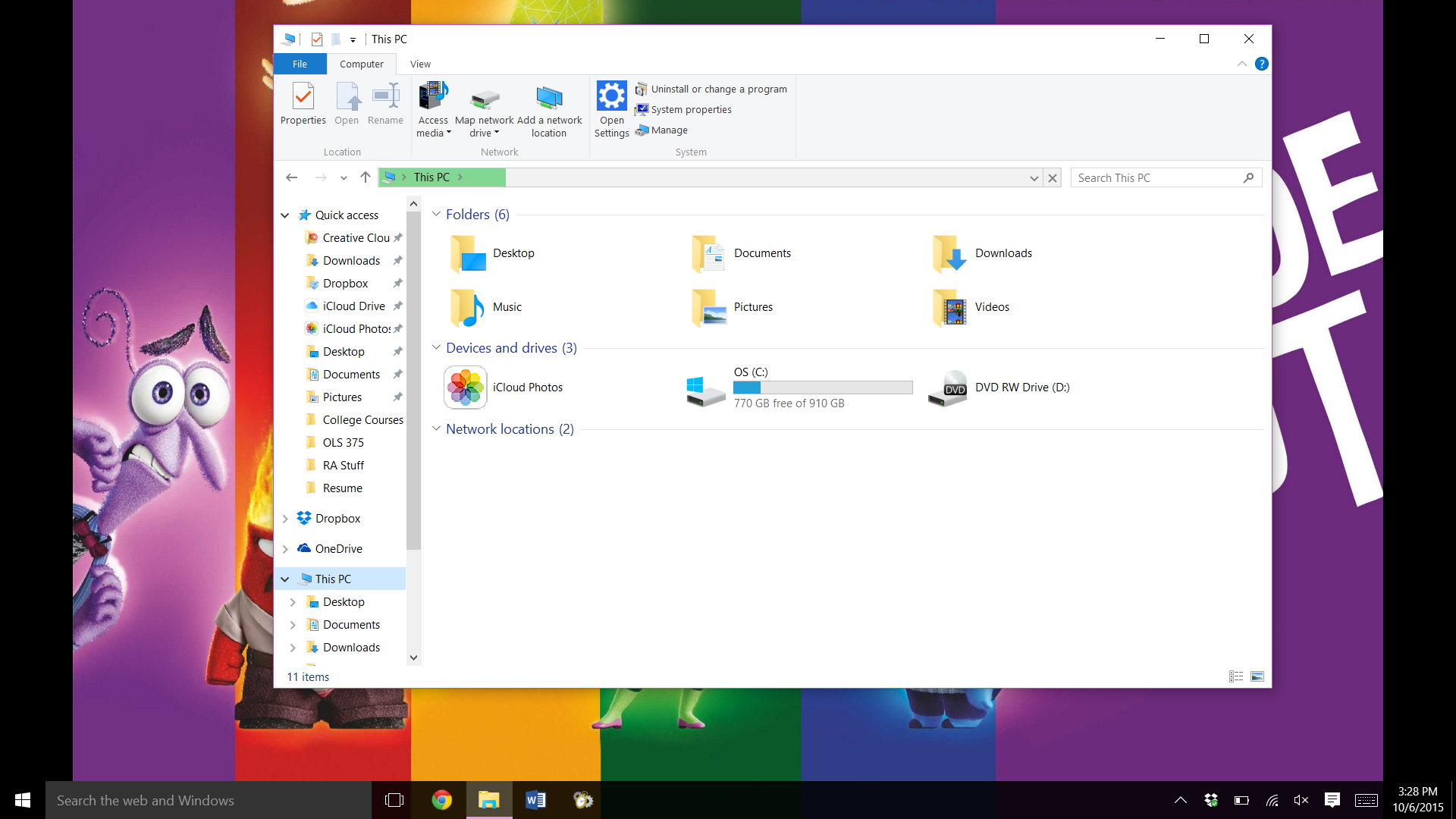Open Settings from the ribbon
This screenshot has height=819, width=1456.
tap(611, 109)
